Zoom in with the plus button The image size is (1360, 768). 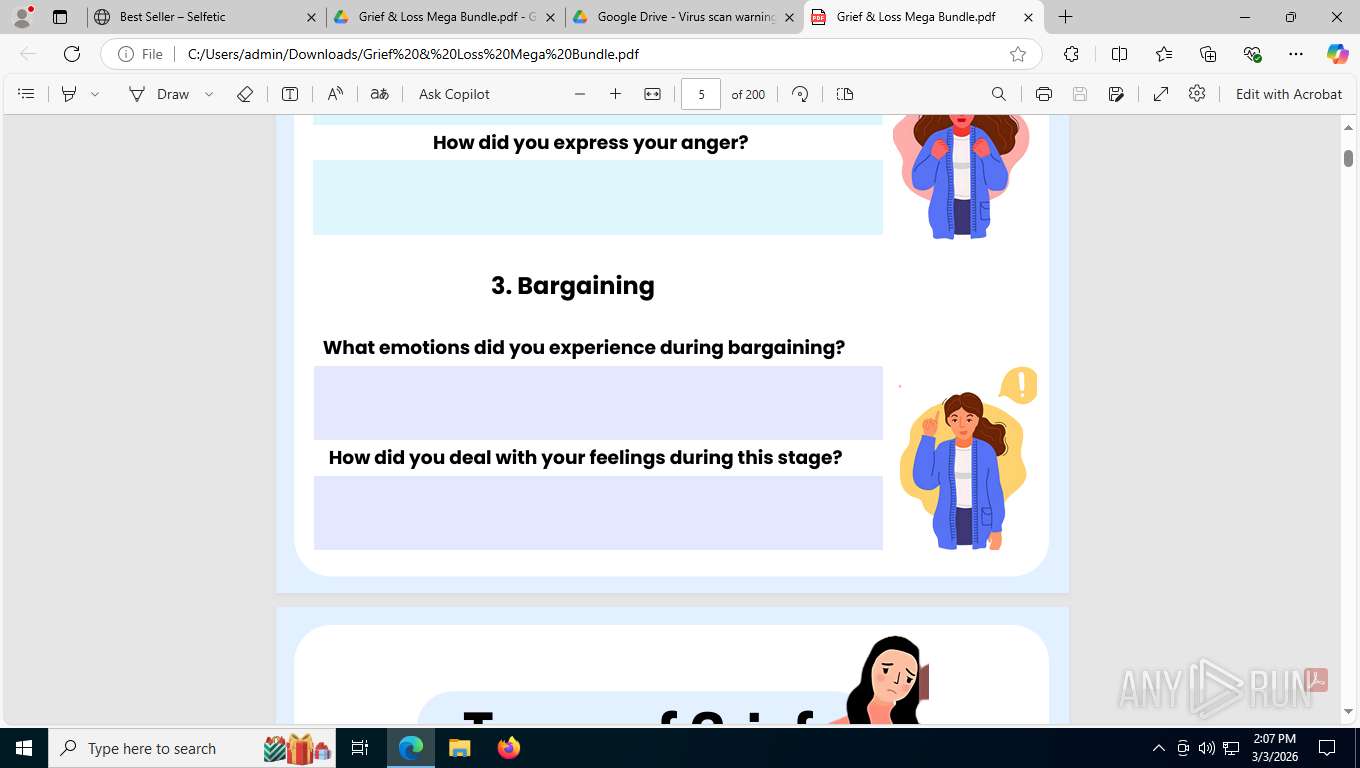pos(616,94)
